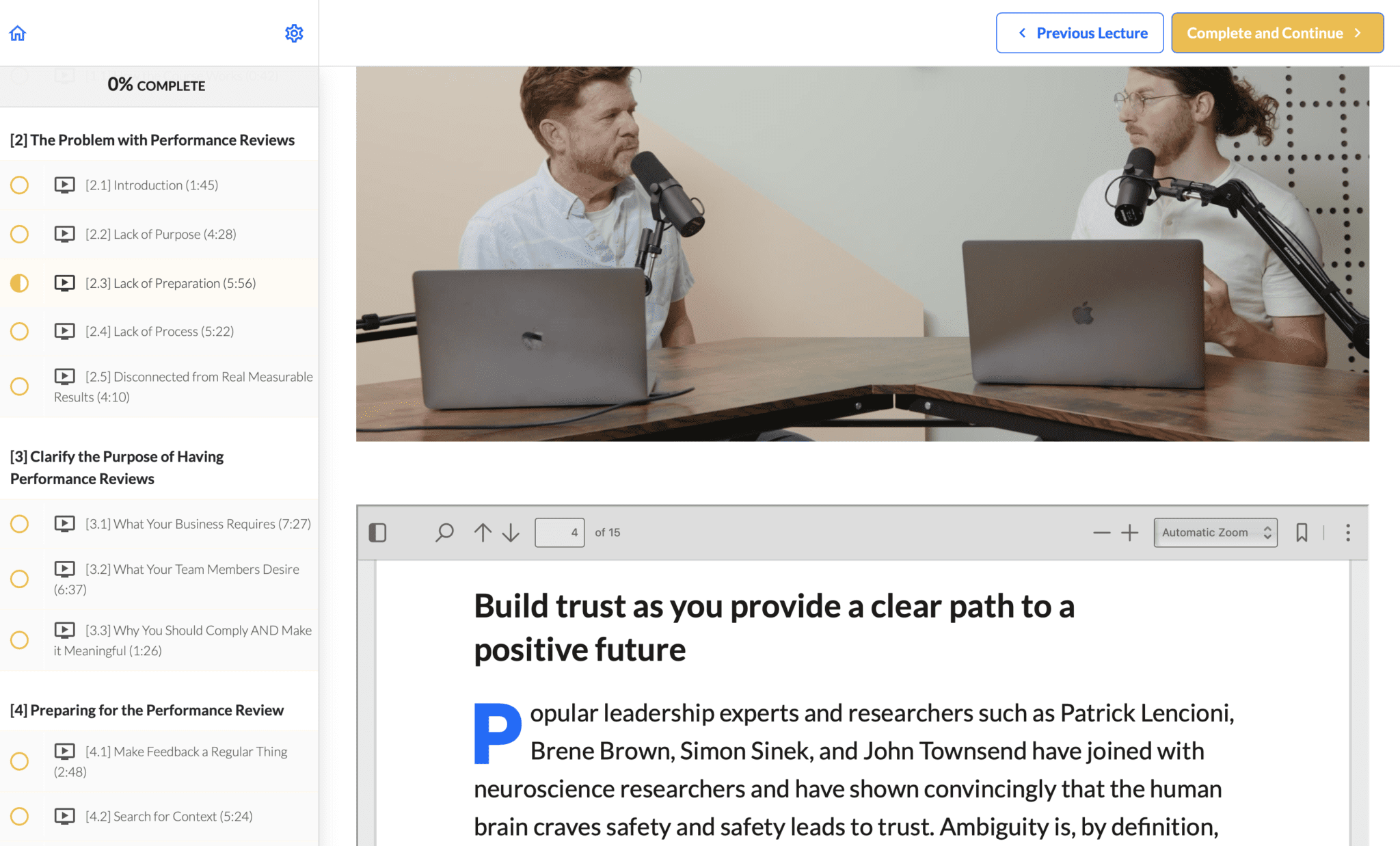Click the lecture video thumbnail
This screenshot has width=1400, height=846.
pyautogui.click(x=862, y=254)
